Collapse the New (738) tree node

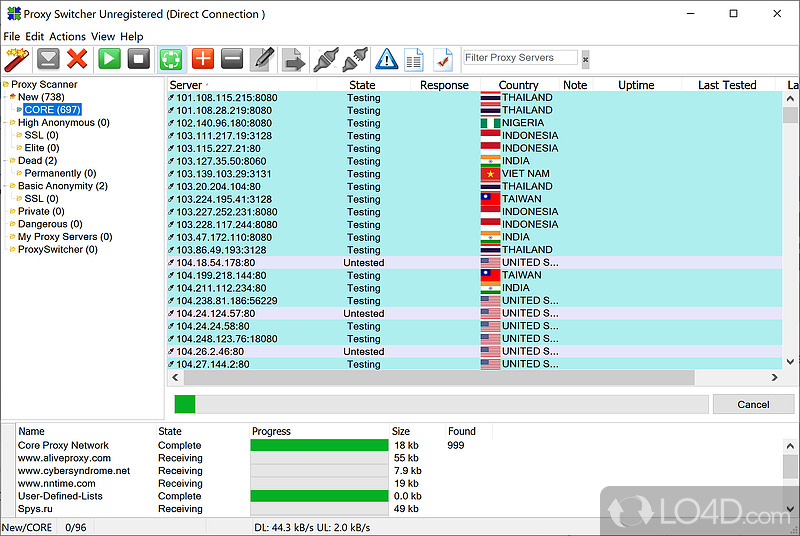click(12, 97)
